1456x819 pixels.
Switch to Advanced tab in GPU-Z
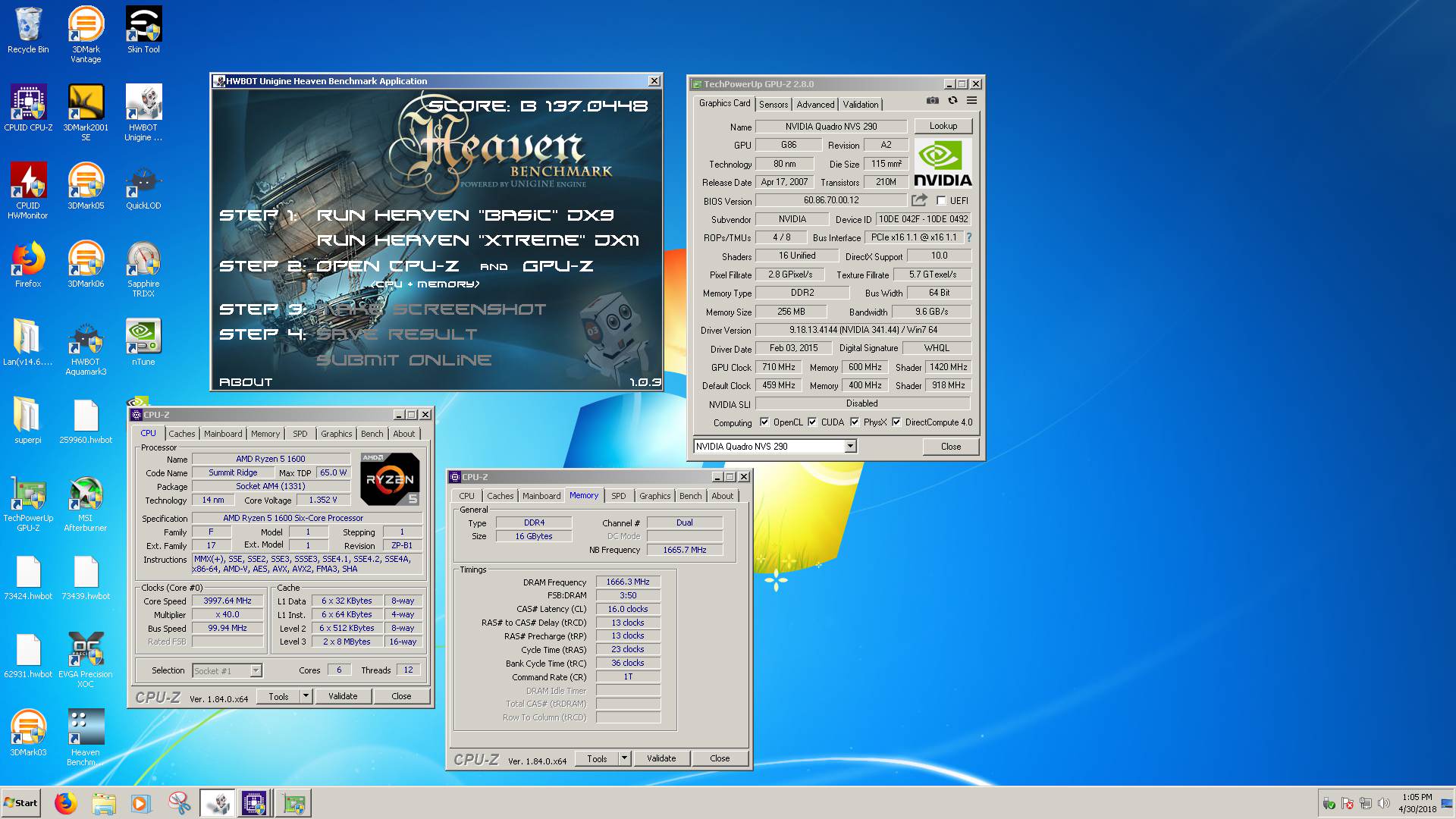point(815,105)
